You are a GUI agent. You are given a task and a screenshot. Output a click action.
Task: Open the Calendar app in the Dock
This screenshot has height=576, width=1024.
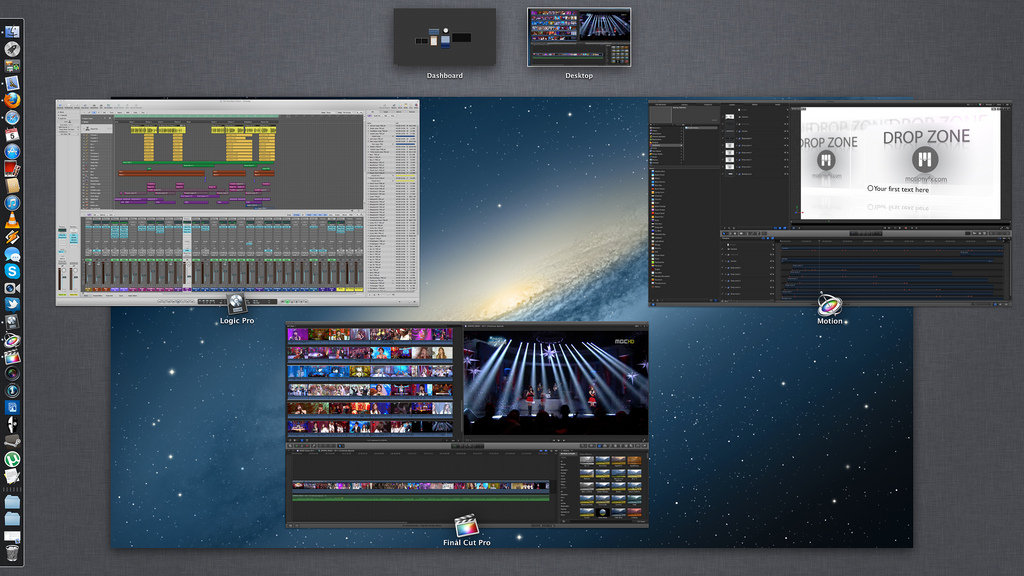click(12, 134)
